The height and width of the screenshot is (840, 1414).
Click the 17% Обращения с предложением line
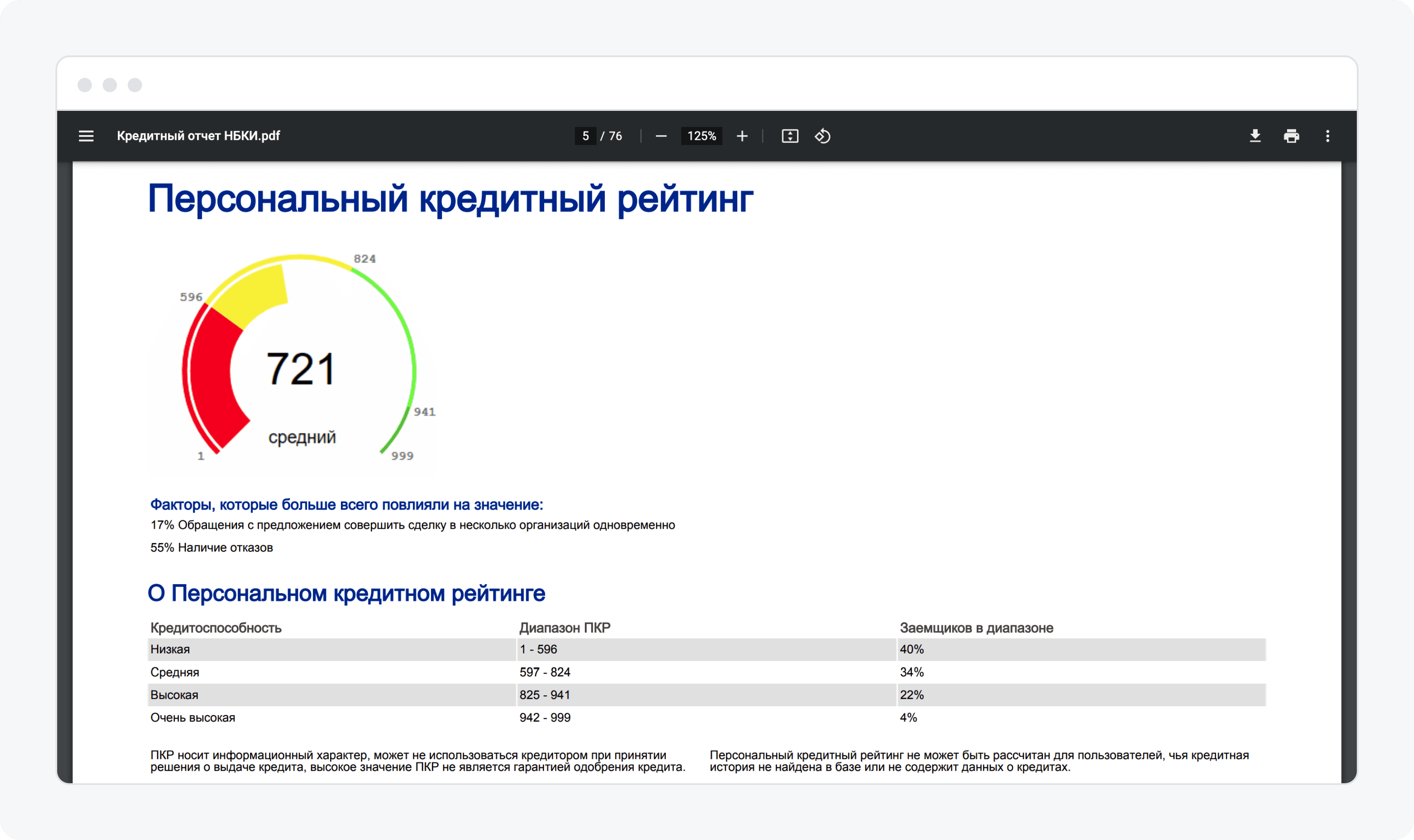pyautogui.click(x=412, y=525)
